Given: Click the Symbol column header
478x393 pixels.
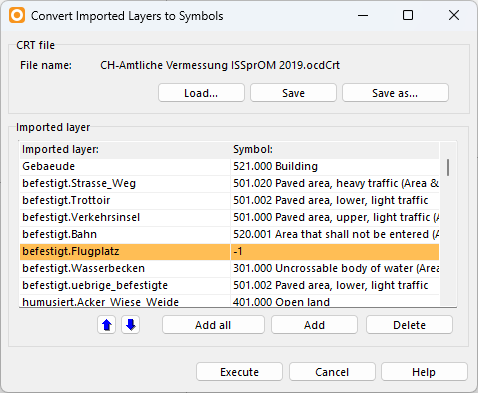Looking at the screenshot, I should [x=335, y=149].
